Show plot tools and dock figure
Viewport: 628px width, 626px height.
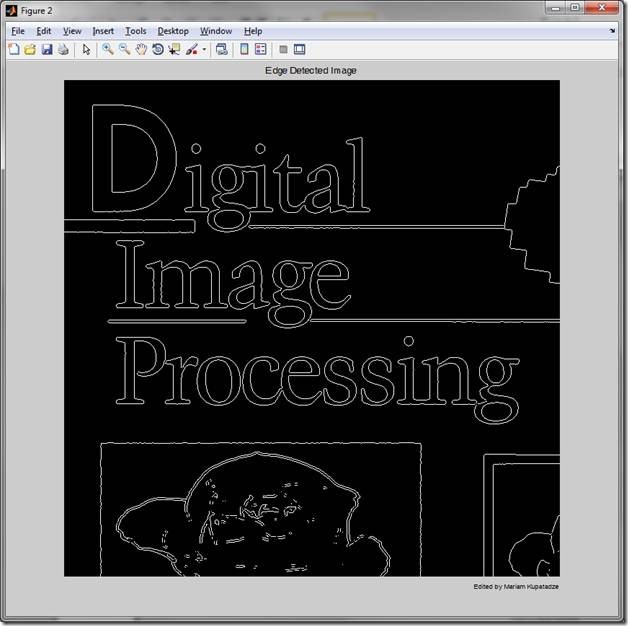(x=299, y=49)
